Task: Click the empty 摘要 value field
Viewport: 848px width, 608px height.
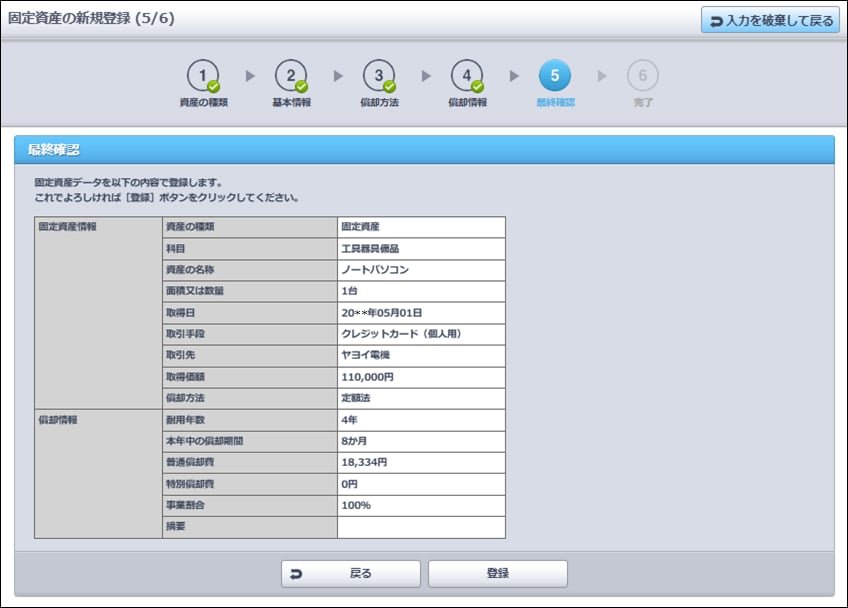Action: point(421,527)
